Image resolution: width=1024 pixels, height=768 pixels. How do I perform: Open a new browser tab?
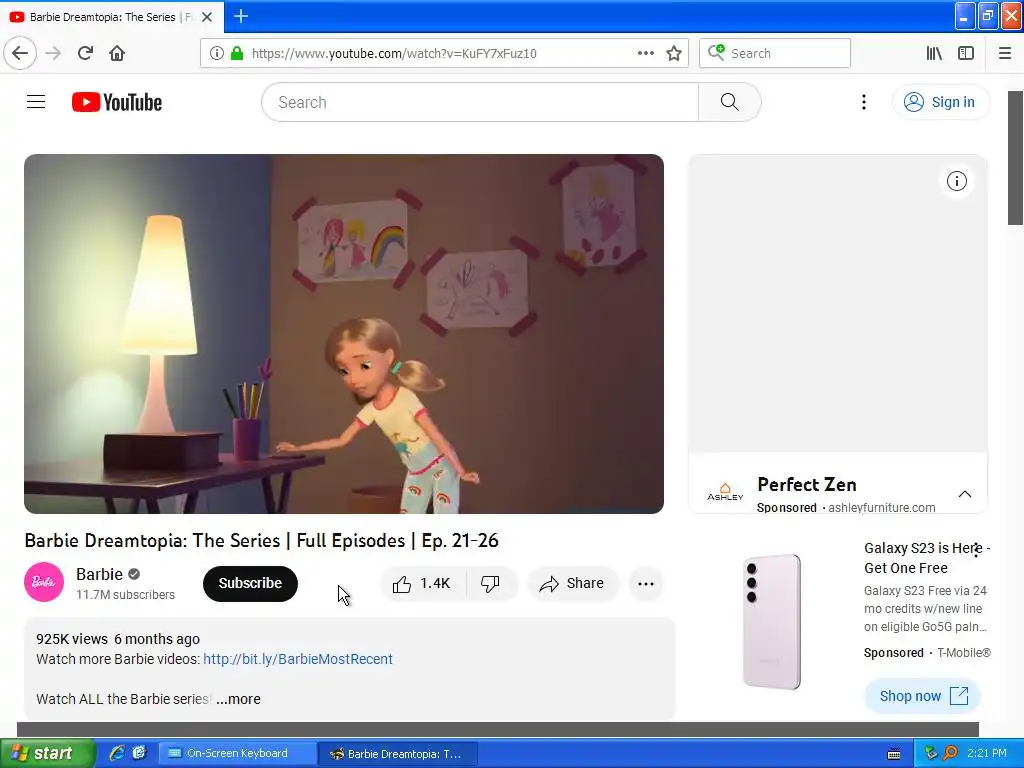click(x=241, y=16)
